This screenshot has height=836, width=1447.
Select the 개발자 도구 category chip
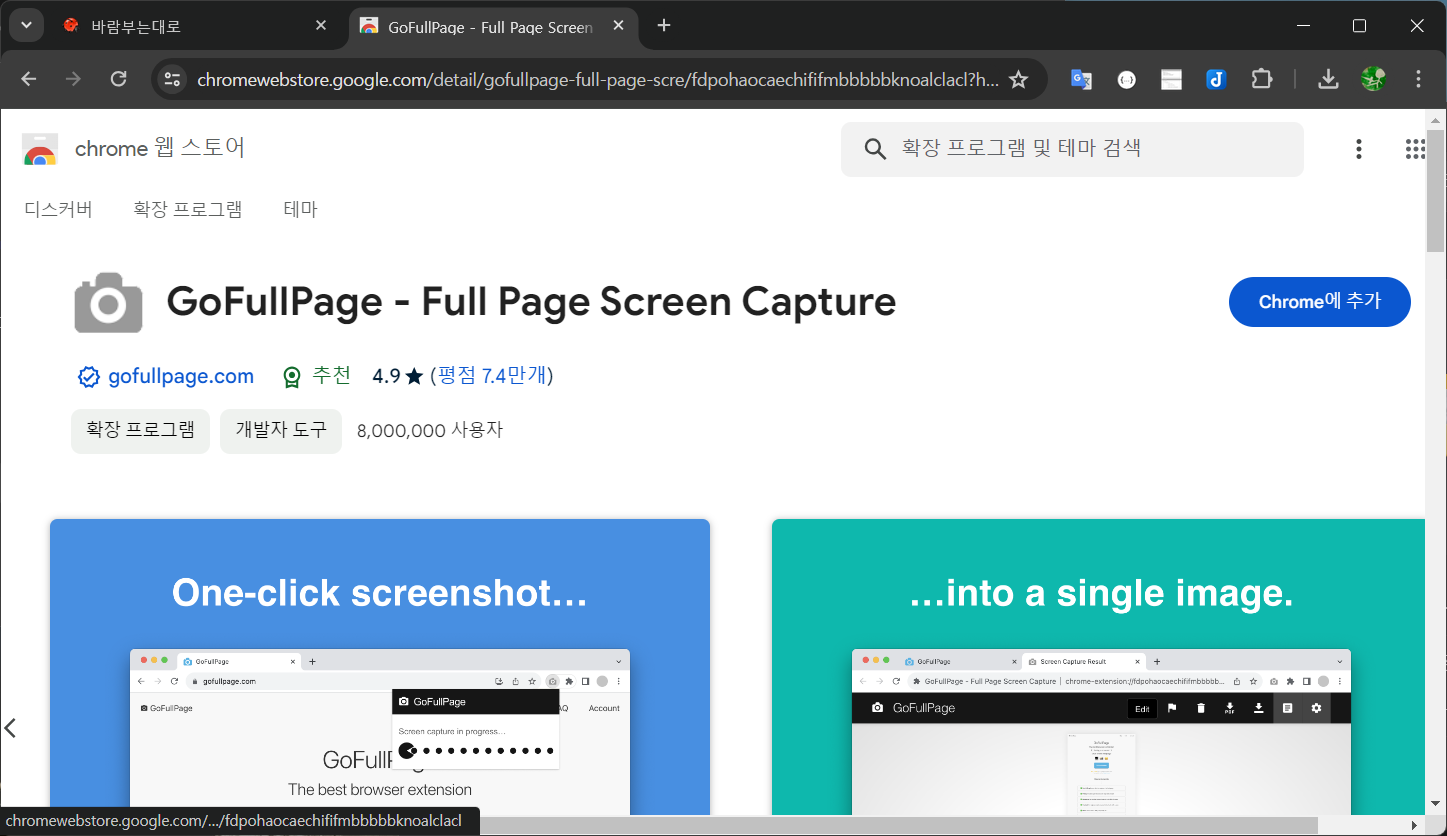tap(281, 431)
